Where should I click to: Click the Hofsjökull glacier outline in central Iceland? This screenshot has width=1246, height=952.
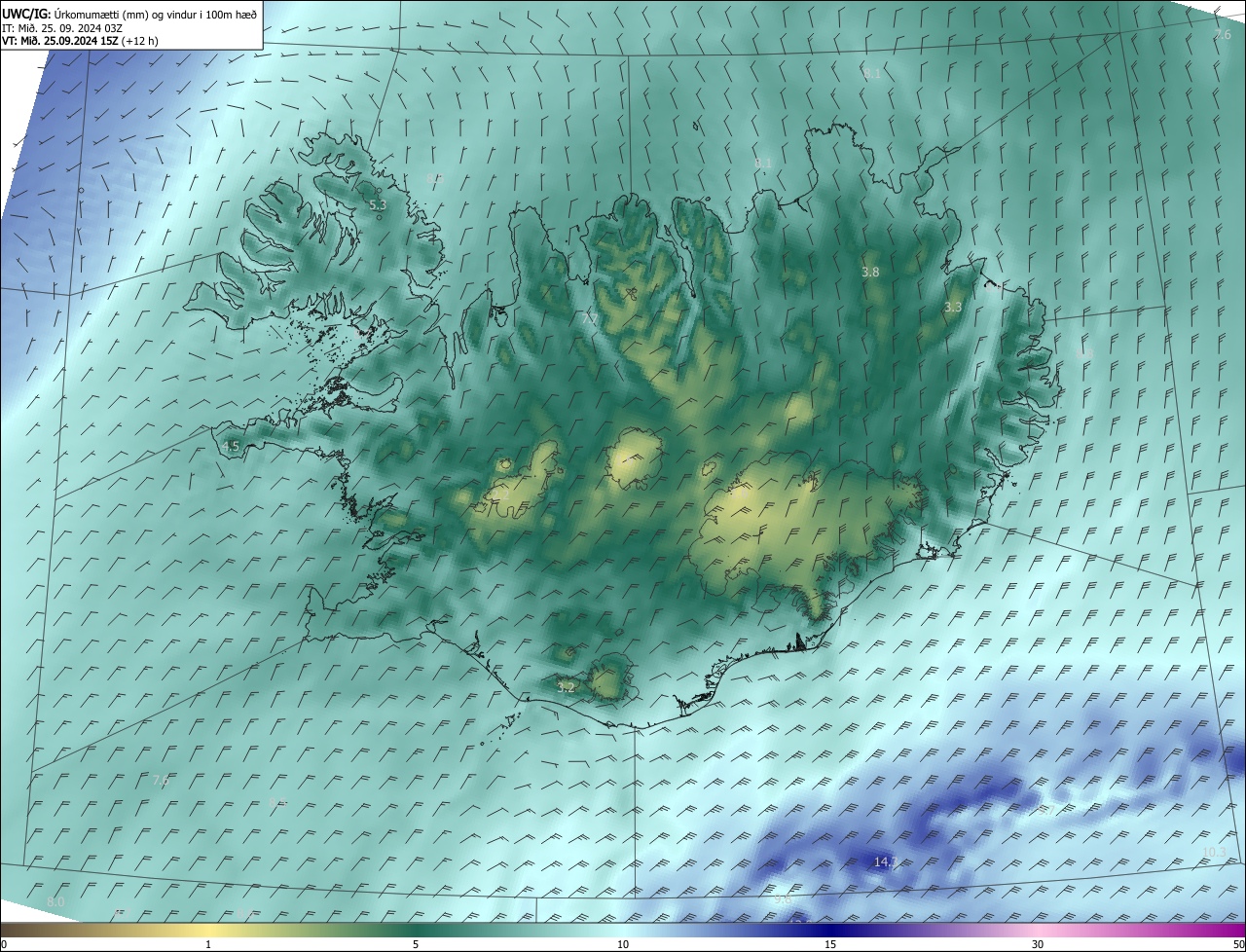[633, 459]
